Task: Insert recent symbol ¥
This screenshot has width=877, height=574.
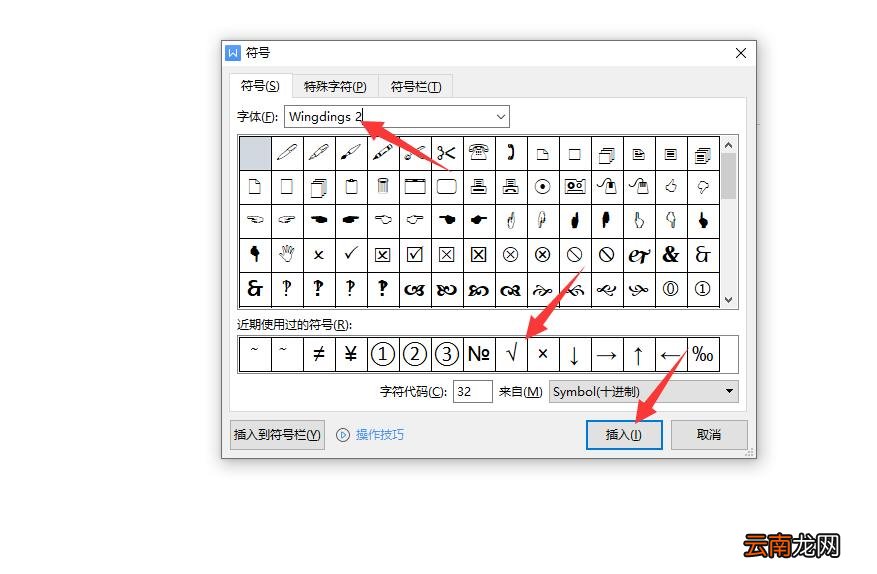Action: click(351, 354)
